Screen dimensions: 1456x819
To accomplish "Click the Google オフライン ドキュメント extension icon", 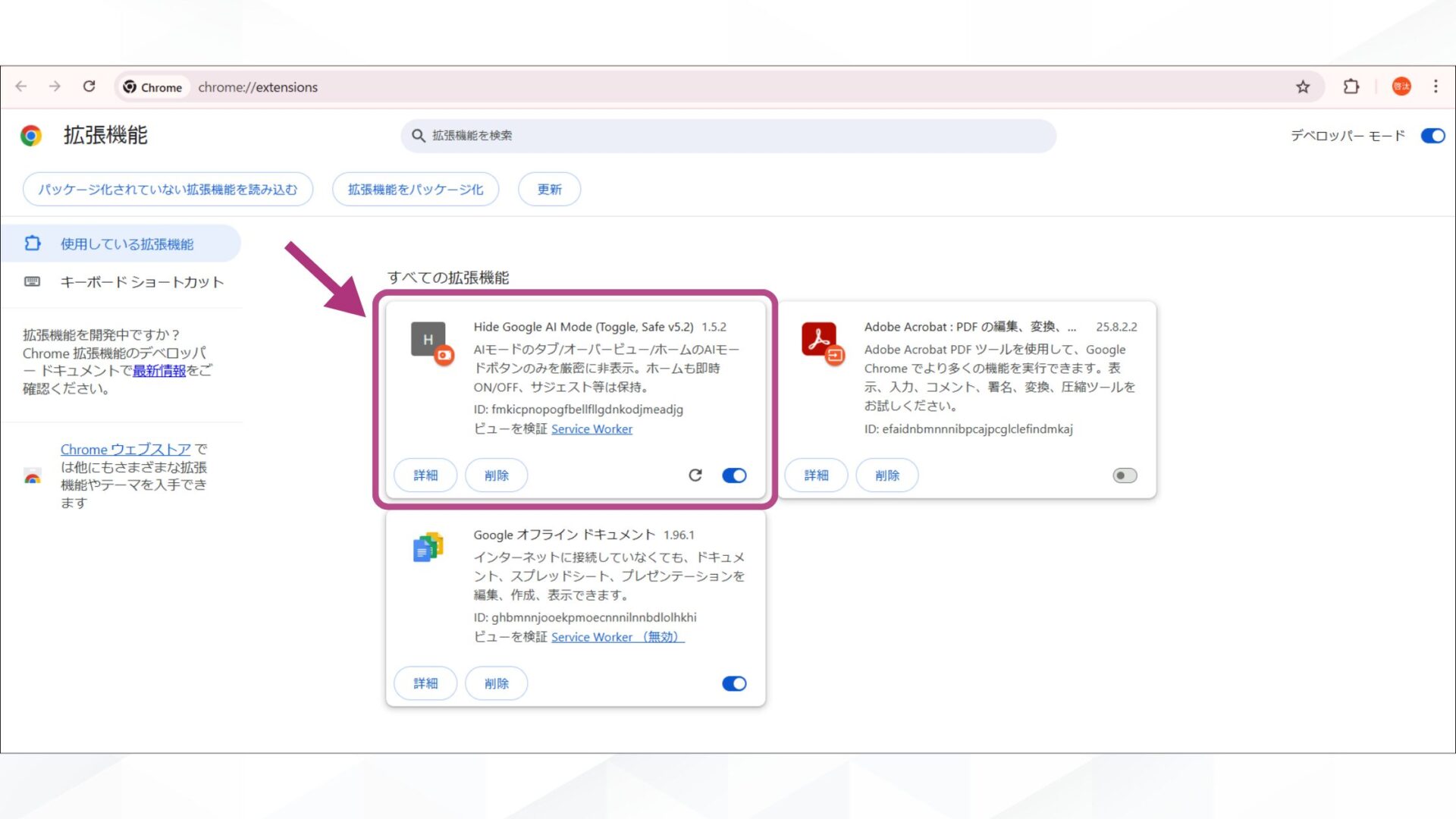I will coord(427,548).
